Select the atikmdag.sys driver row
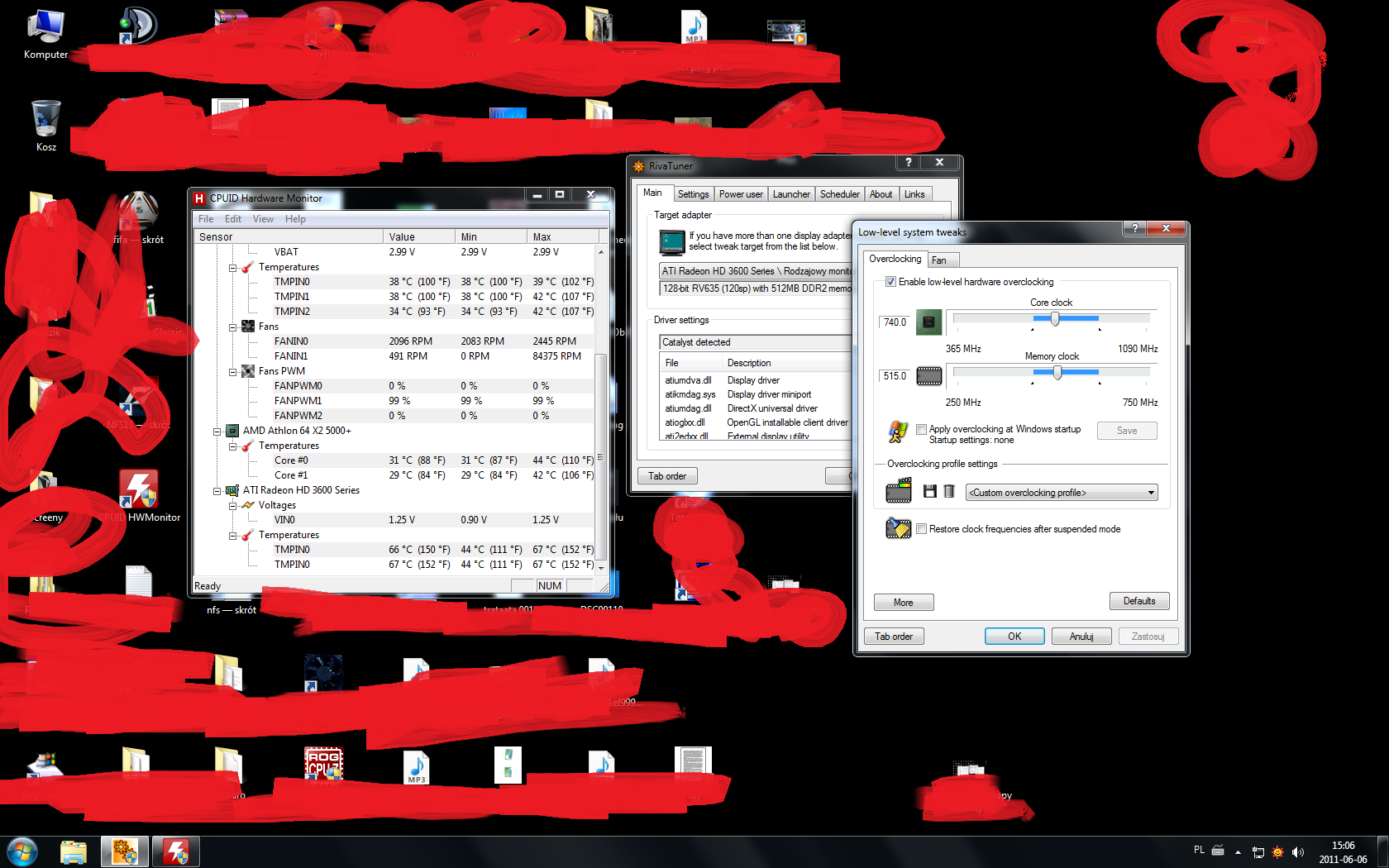The height and width of the screenshot is (868, 1389). click(756, 394)
